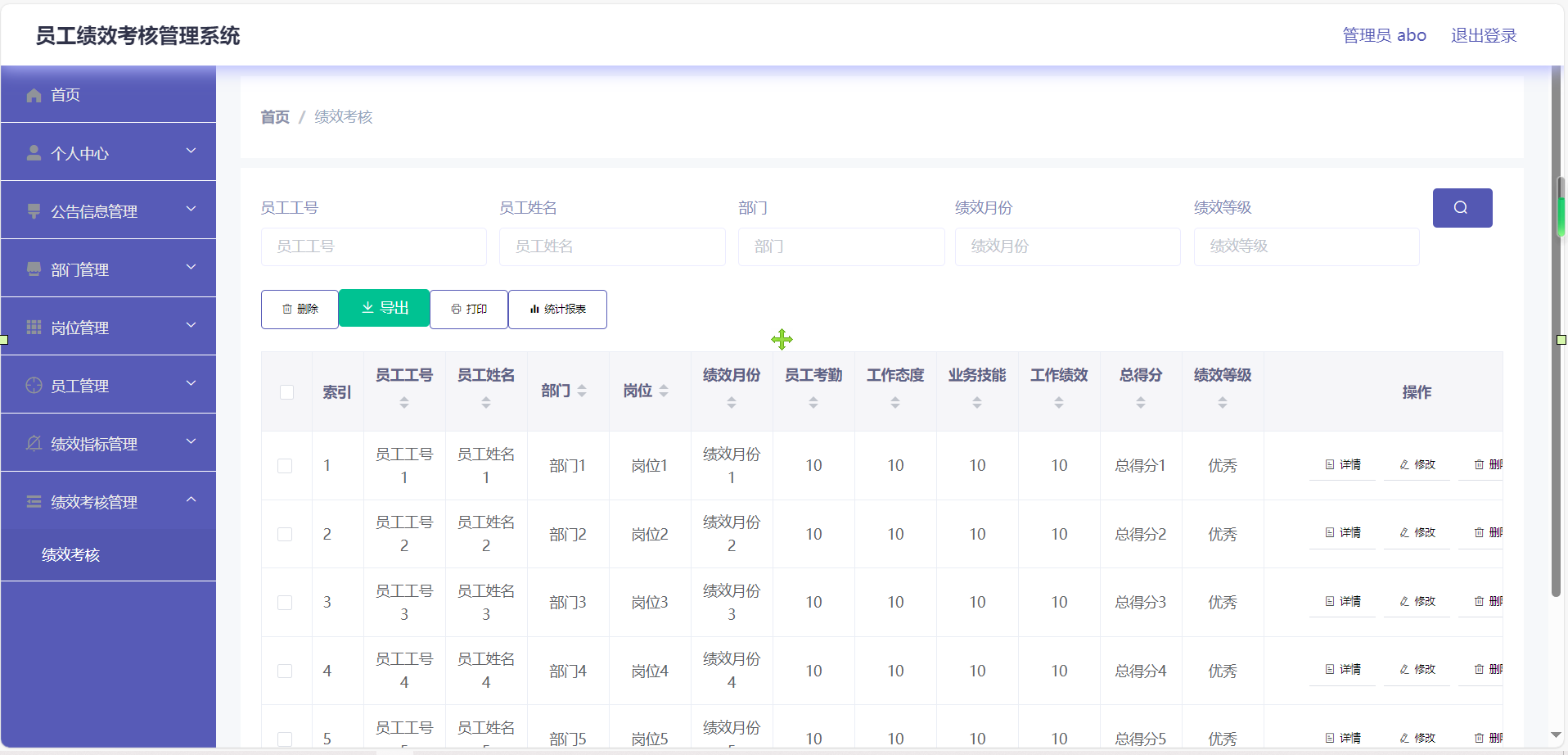This screenshot has width=1568, height=755.
Task: Click 修改 for row 1
Action: (x=1417, y=465)
